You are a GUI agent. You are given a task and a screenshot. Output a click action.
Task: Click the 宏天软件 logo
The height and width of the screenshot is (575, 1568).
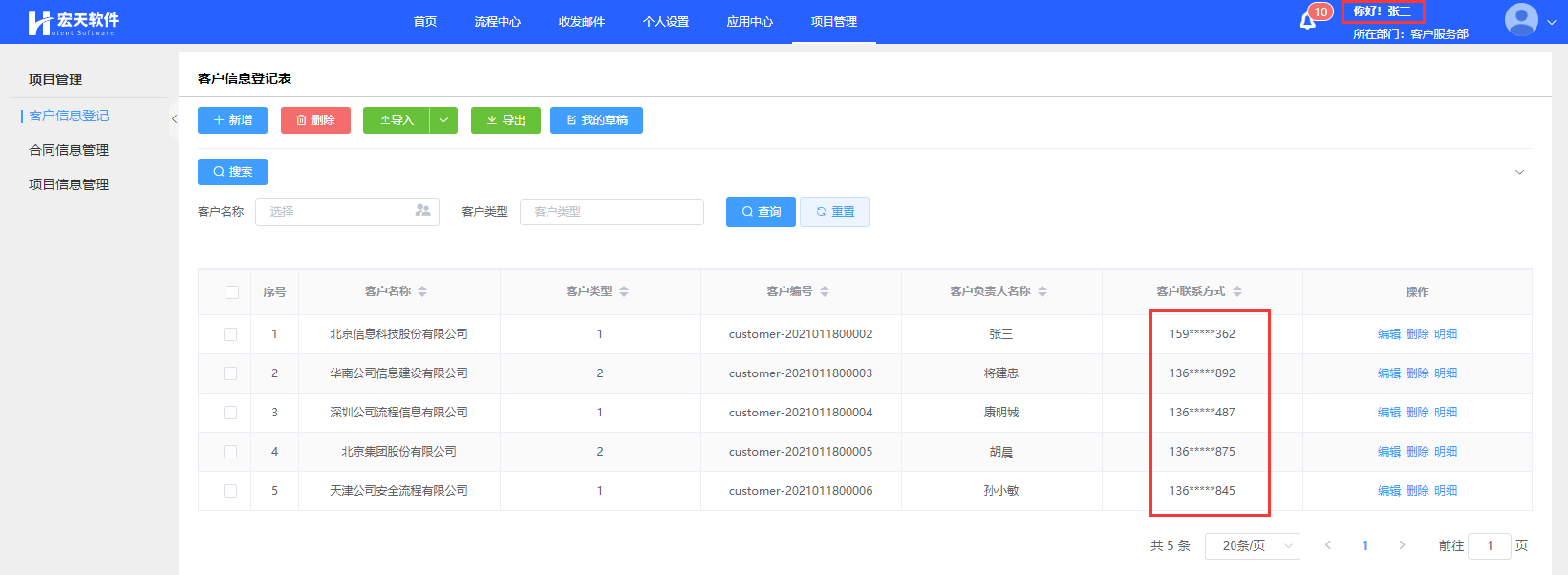coord(74,23)
